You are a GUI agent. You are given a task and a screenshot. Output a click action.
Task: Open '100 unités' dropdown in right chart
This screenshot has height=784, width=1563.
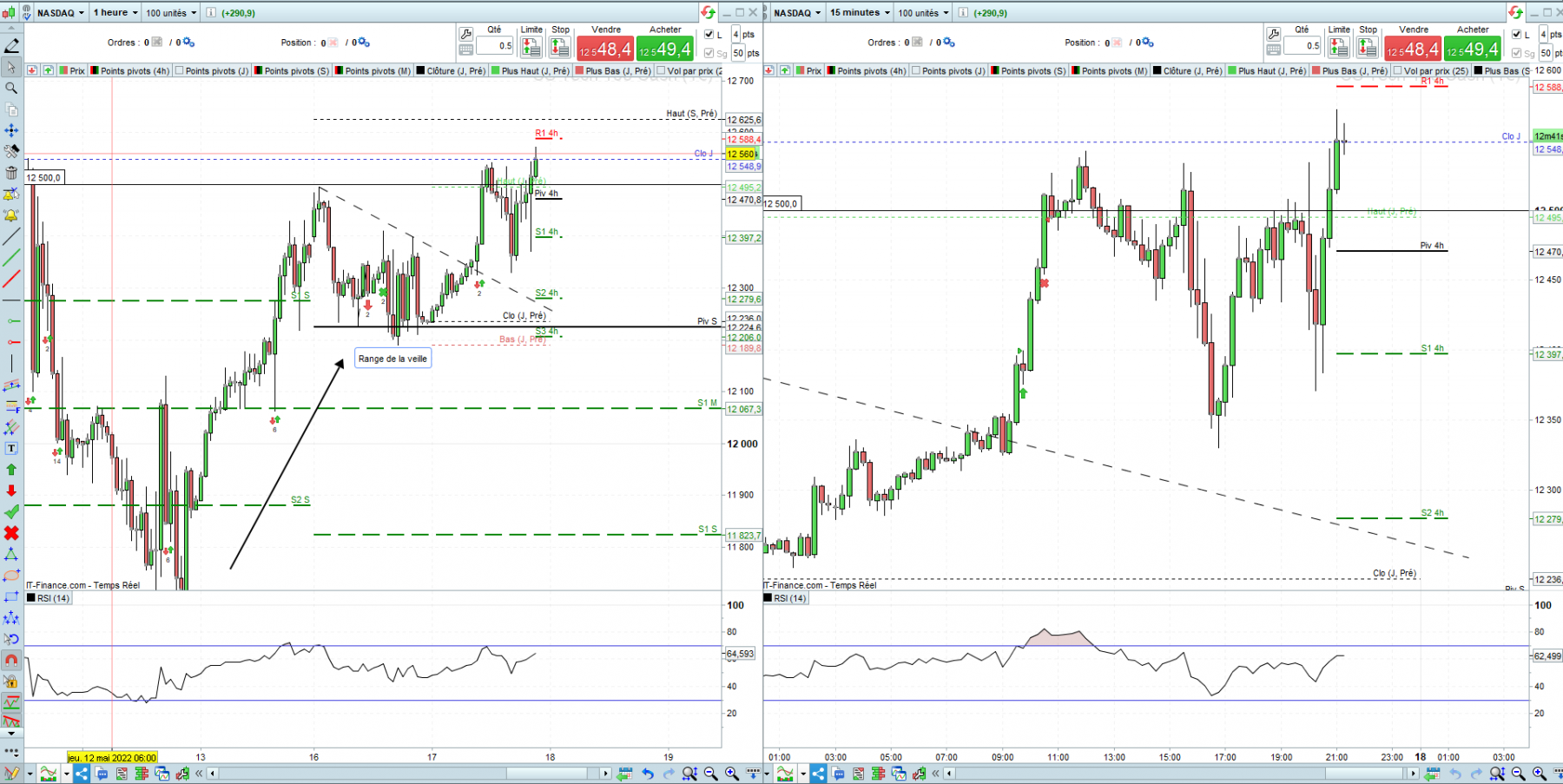[x=923, y=12]
